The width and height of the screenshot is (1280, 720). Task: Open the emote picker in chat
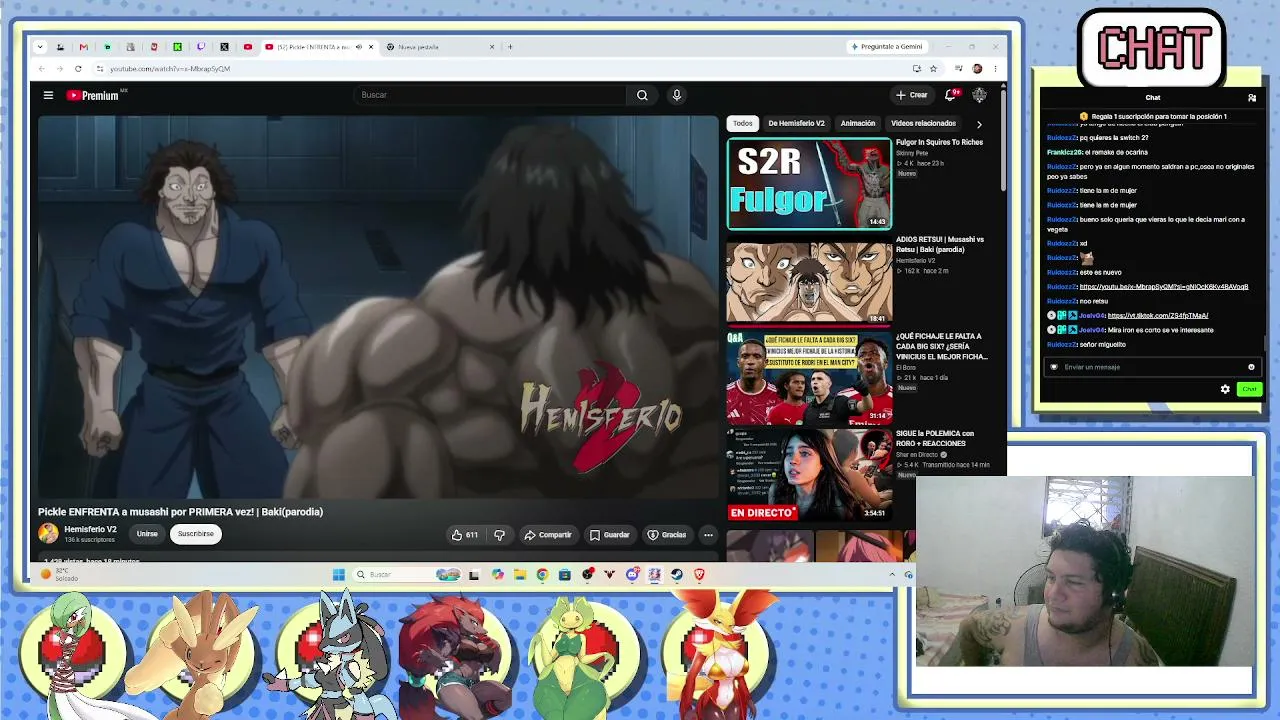tap(1251, 367)
